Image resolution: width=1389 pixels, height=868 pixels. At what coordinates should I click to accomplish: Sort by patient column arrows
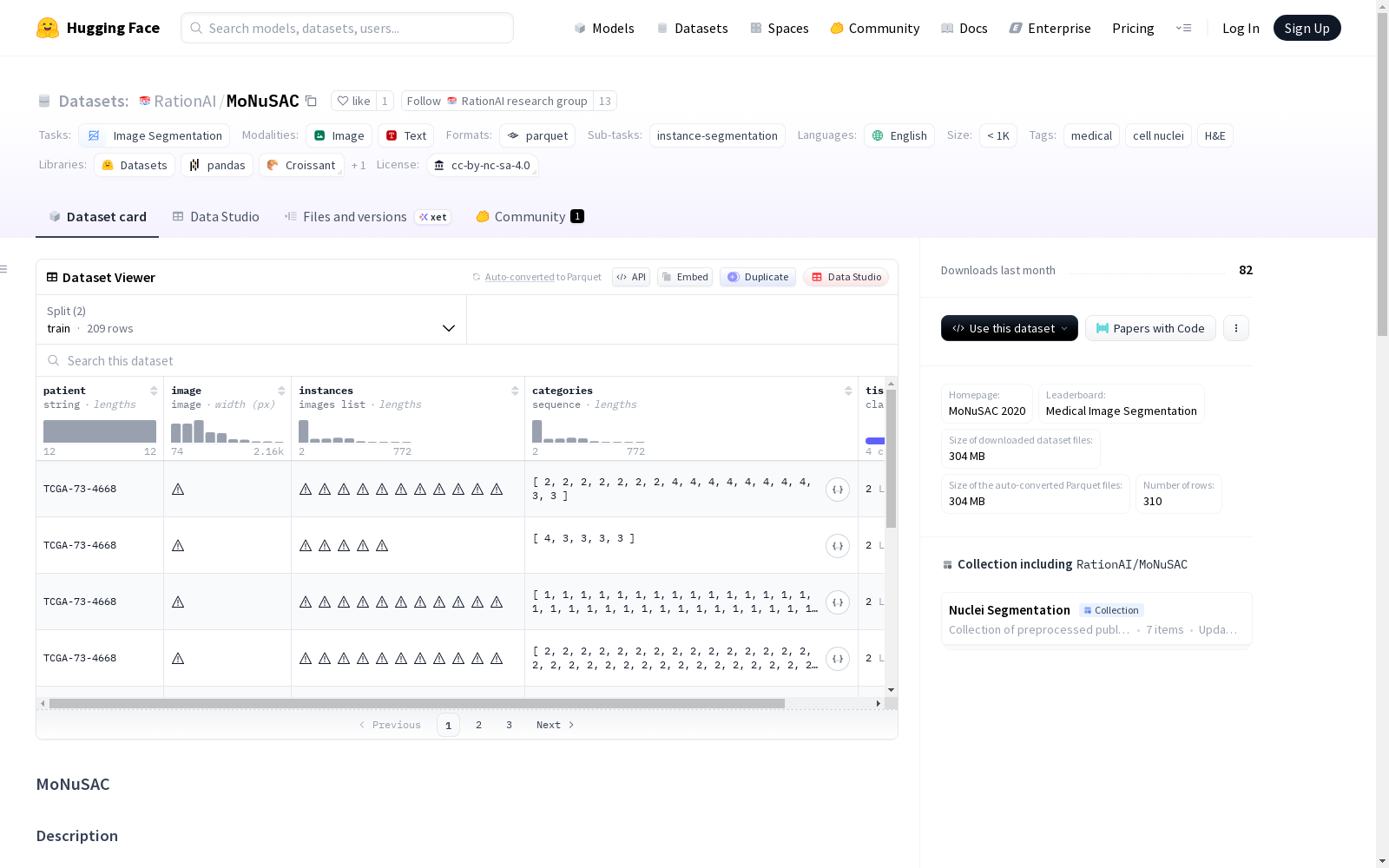coord(154,391)
